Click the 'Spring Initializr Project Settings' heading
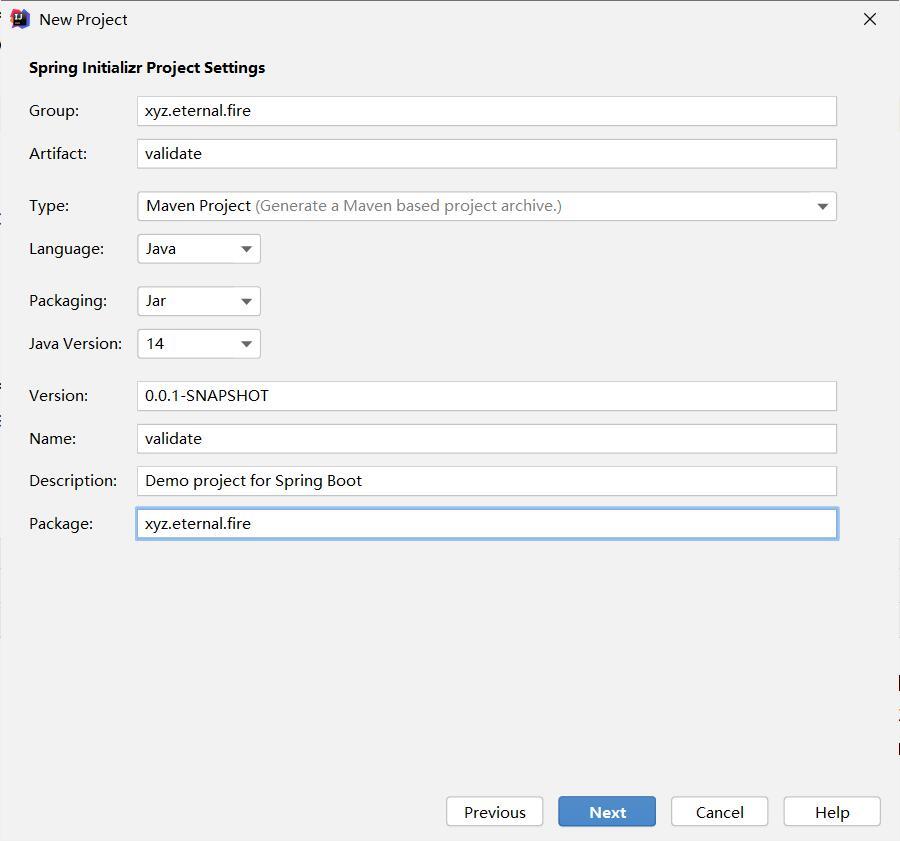 [x=147, y=68]
